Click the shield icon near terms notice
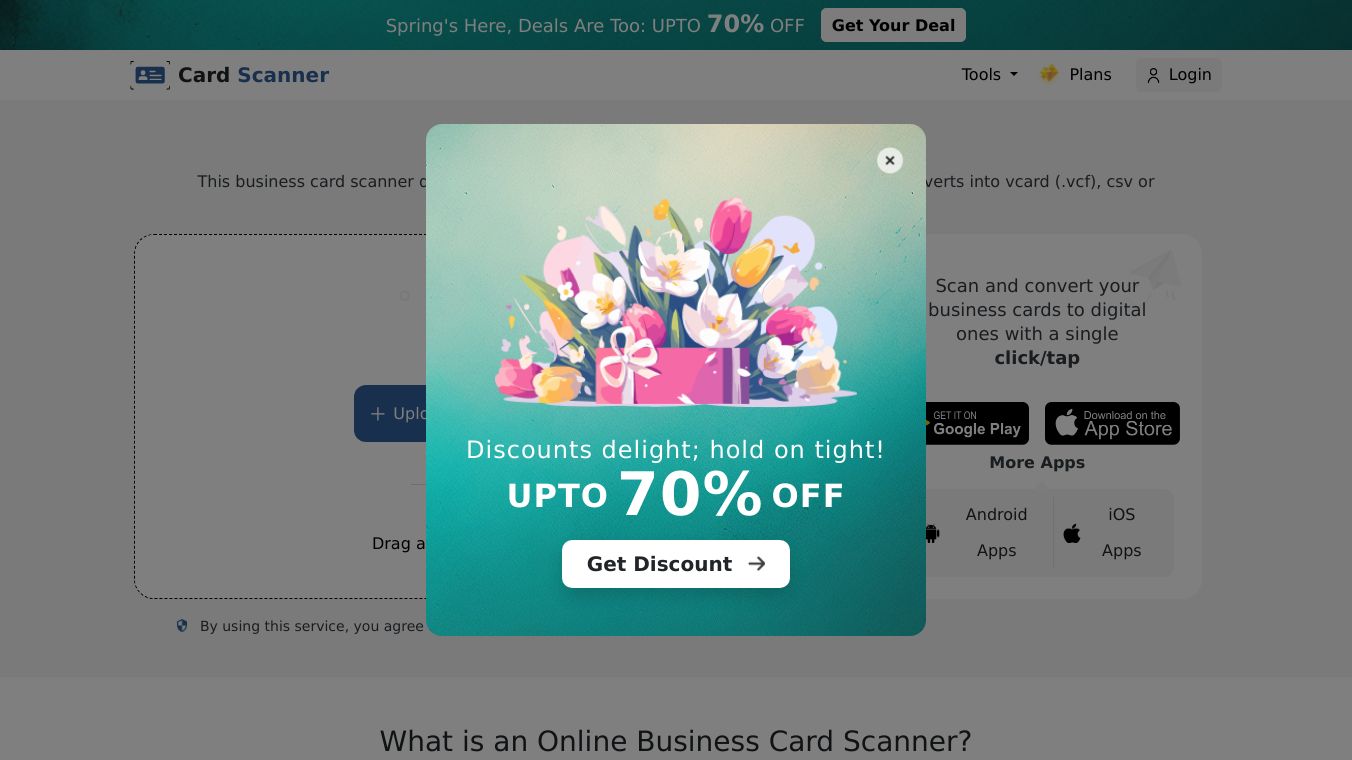This screenshot has height=760, width=1352. [x=182, y=626]
